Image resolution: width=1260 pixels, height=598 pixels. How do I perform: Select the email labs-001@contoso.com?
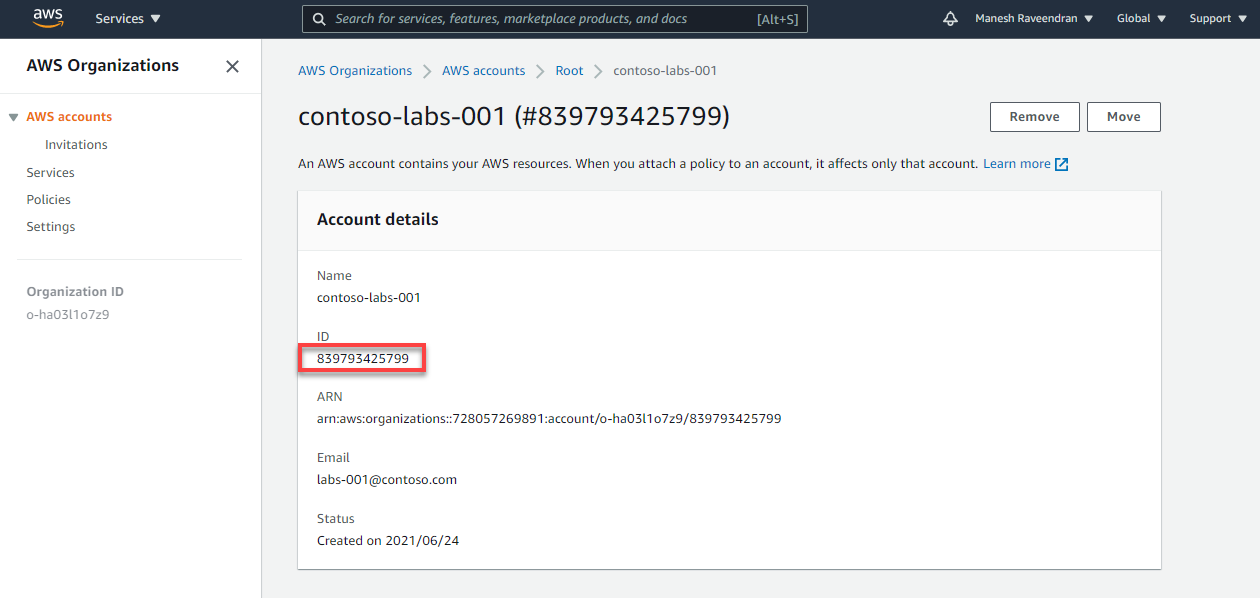pyautogui.click(x=387, y=480)
